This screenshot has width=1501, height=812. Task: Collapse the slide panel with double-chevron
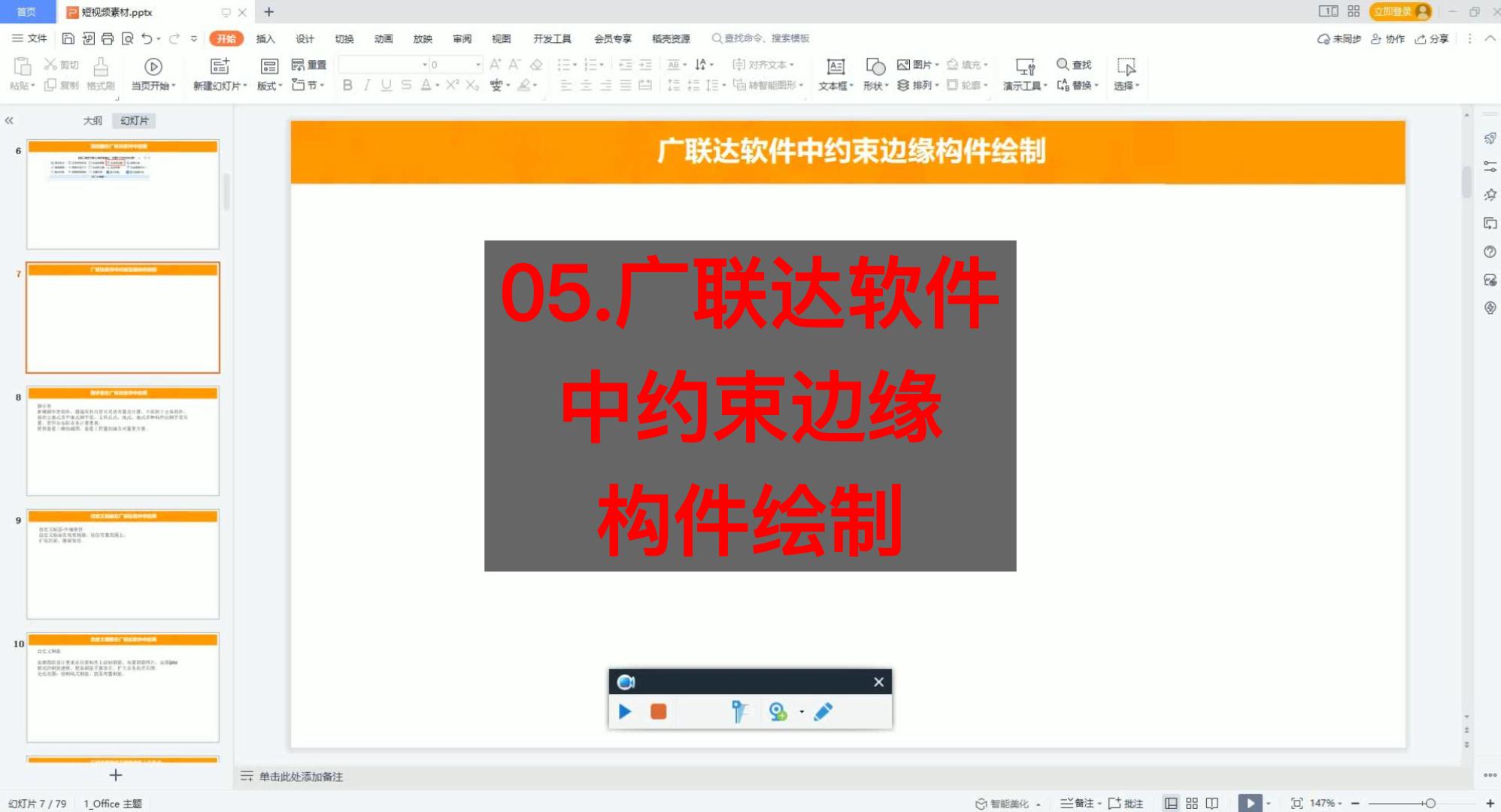click(x=9, y=120)
